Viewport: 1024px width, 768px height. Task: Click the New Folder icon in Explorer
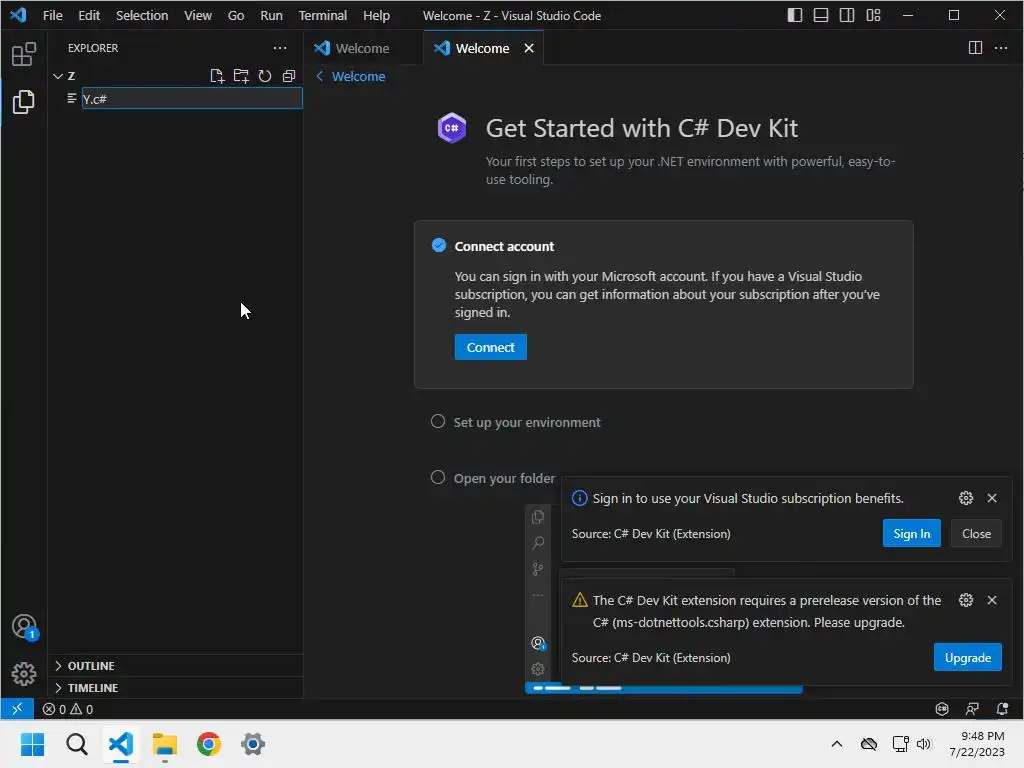(x=241, y=76)
